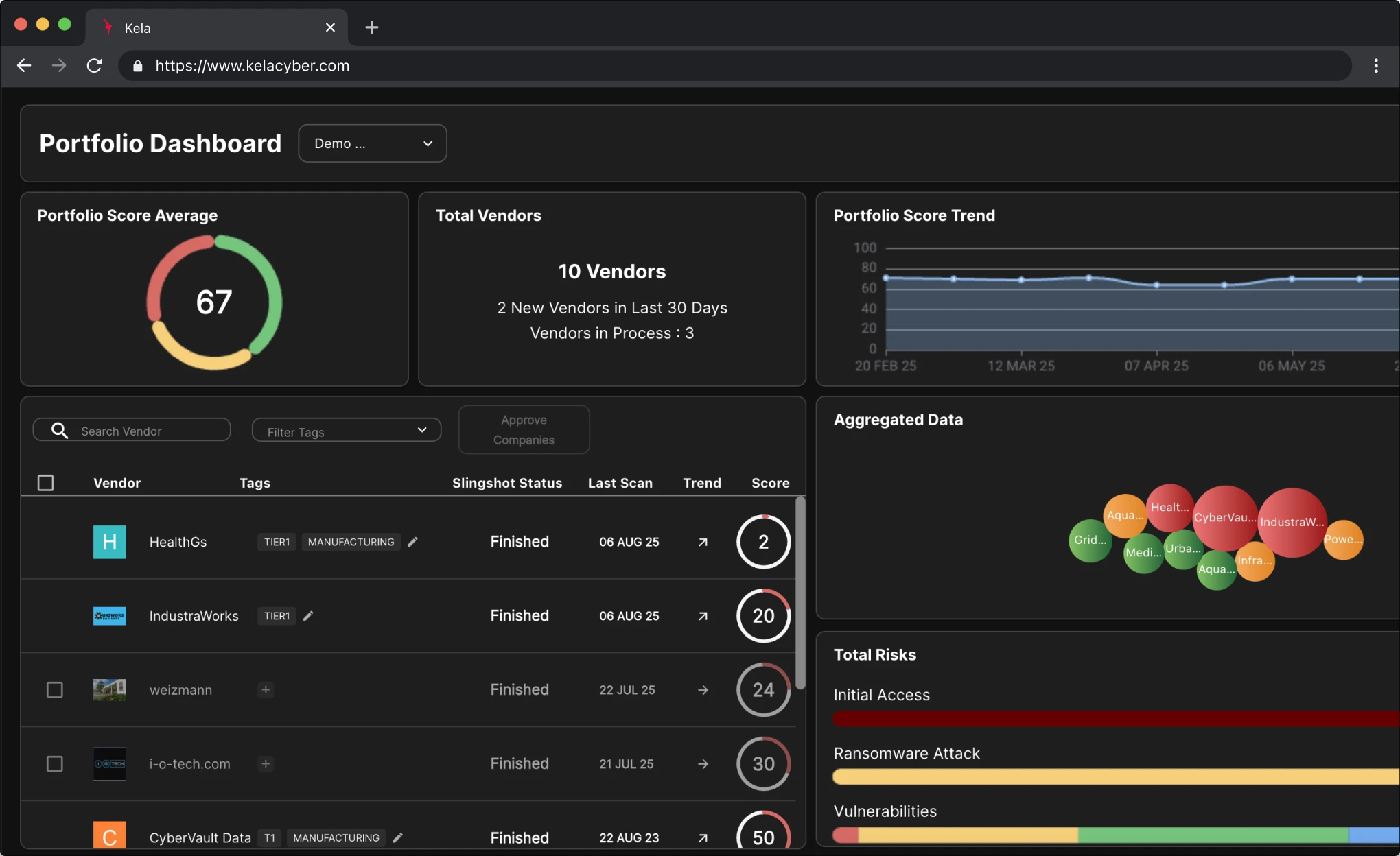This screenshot has height=856, width=1400.
Task: Click CyberVault Data MANUFACTURING tag
Action: click(x=336, y=838)
